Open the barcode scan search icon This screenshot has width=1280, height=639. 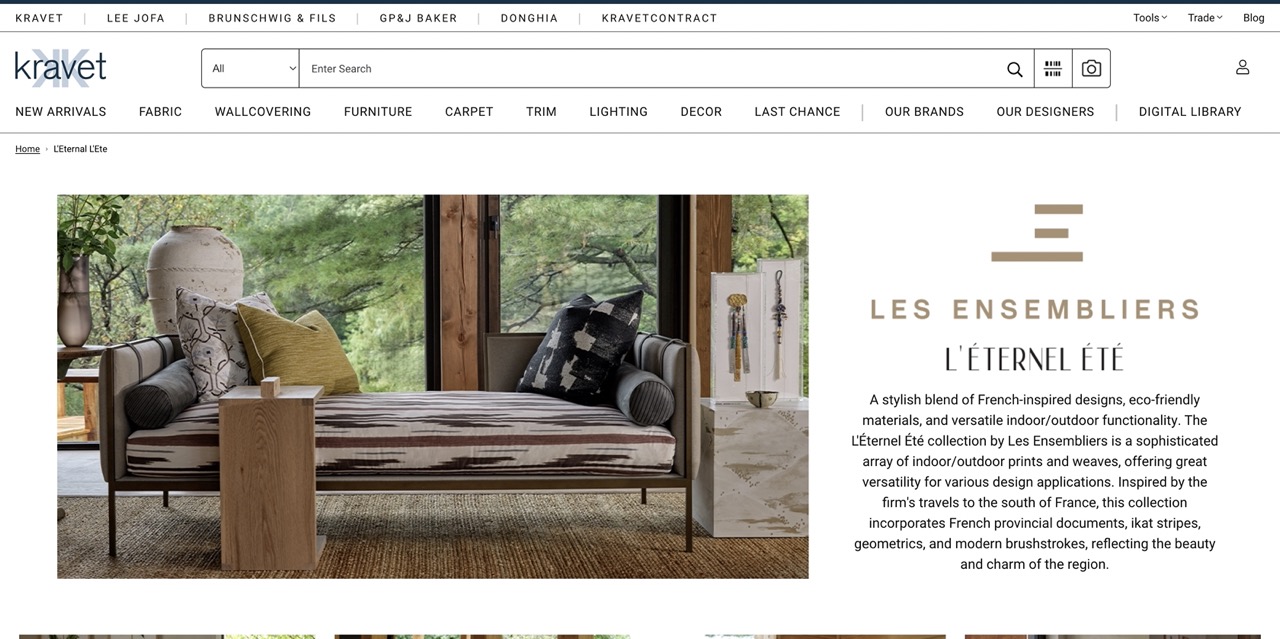click(1053, 69)
